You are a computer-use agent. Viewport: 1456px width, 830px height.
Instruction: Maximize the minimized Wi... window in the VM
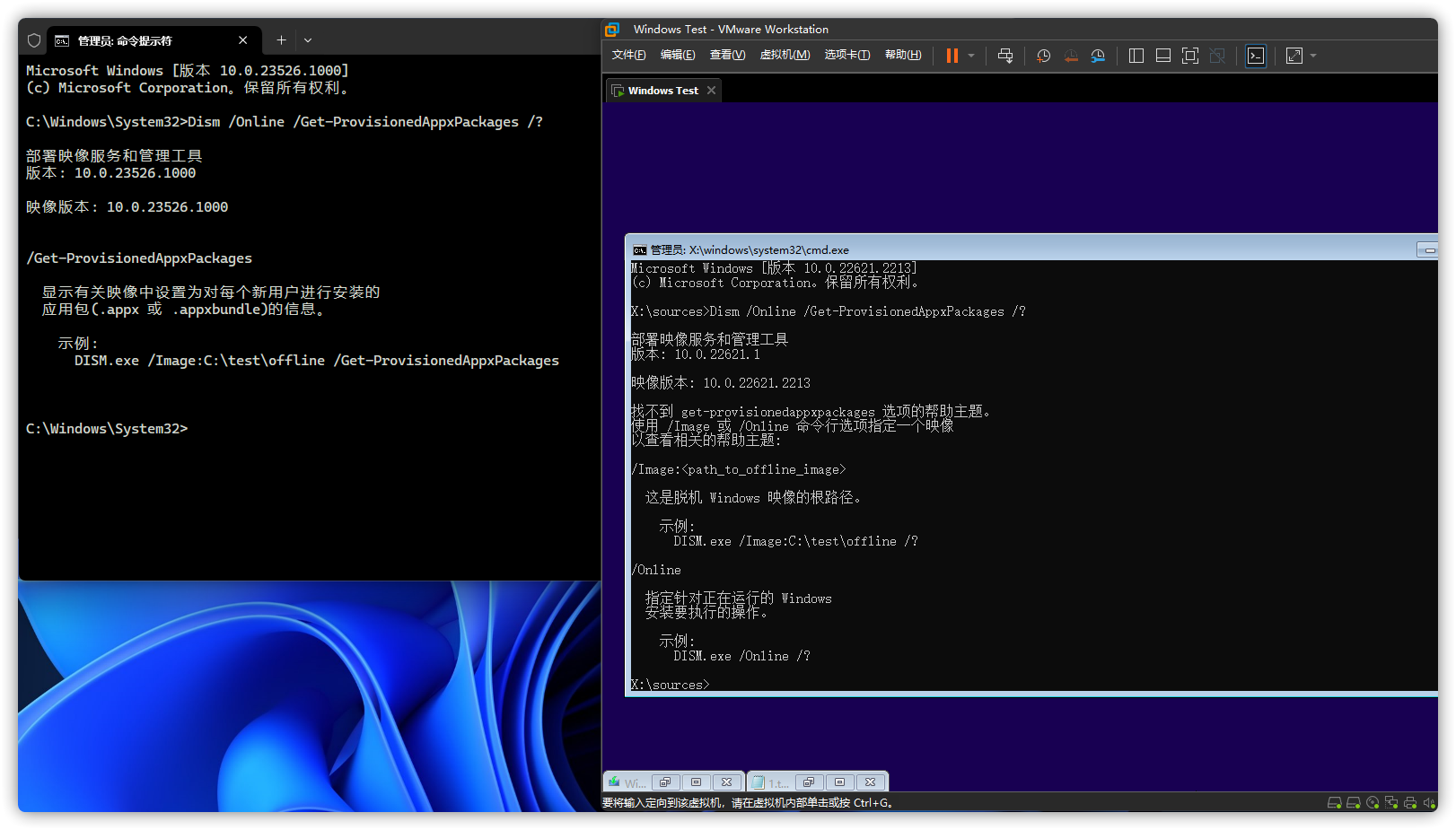696,782
